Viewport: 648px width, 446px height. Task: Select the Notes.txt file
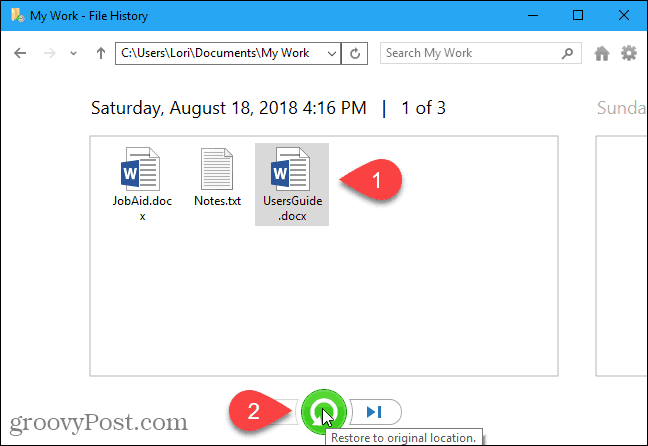[x=217, y=178]
